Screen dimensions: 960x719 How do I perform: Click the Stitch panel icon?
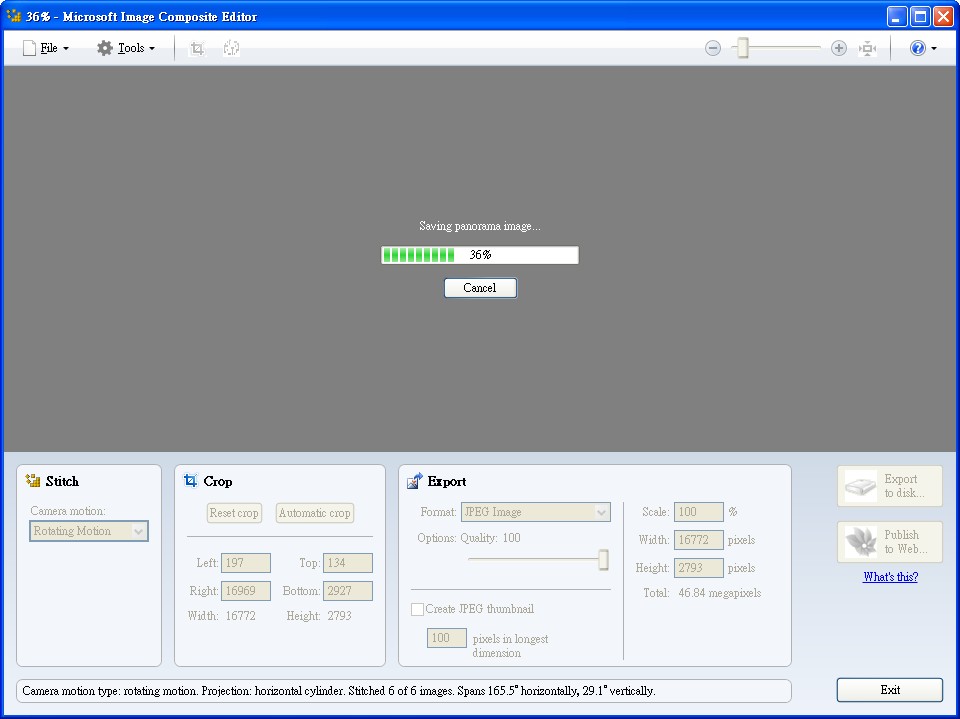[x=33, y=481]
